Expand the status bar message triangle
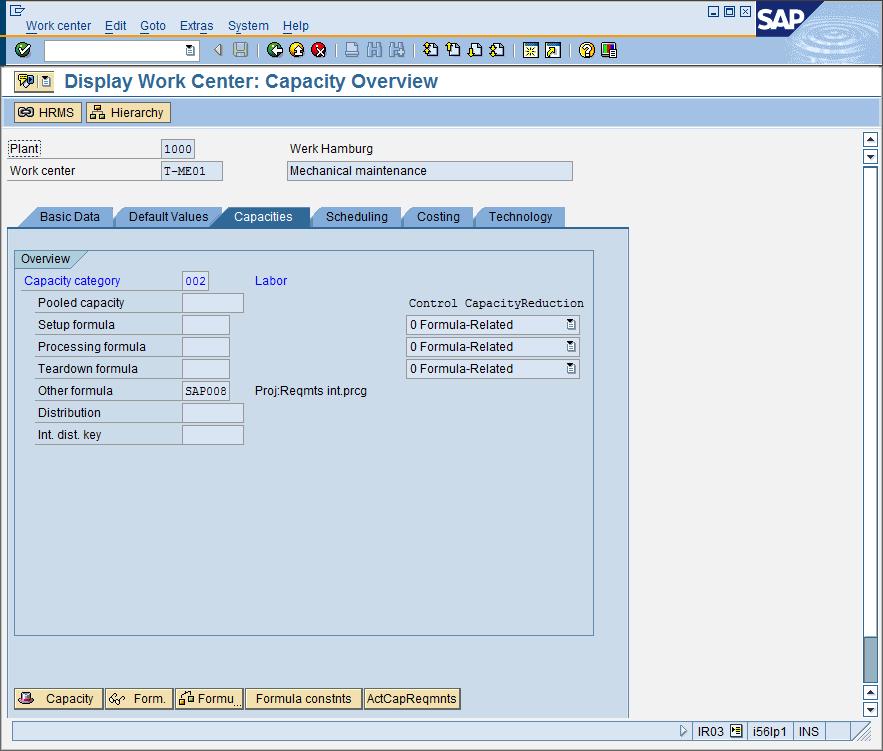Image resolution: width=883 pixels, height=751 pixels. (683, 731)
